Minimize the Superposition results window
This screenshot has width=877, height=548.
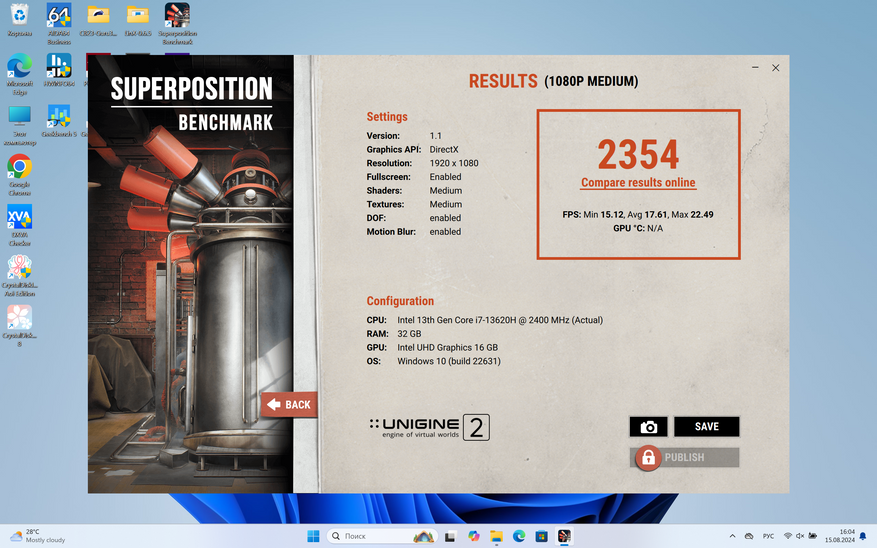click(755, 68)
